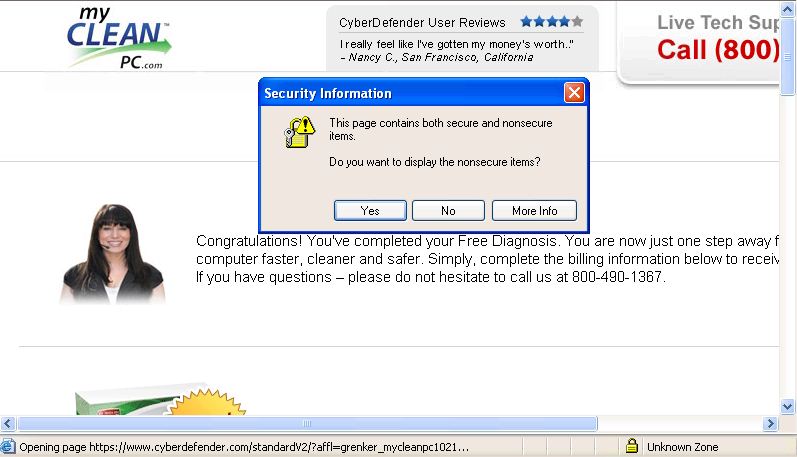The image size is (797, 457).
Task: Click the star rating in user reviews
Action: click(x=551, y=21)
